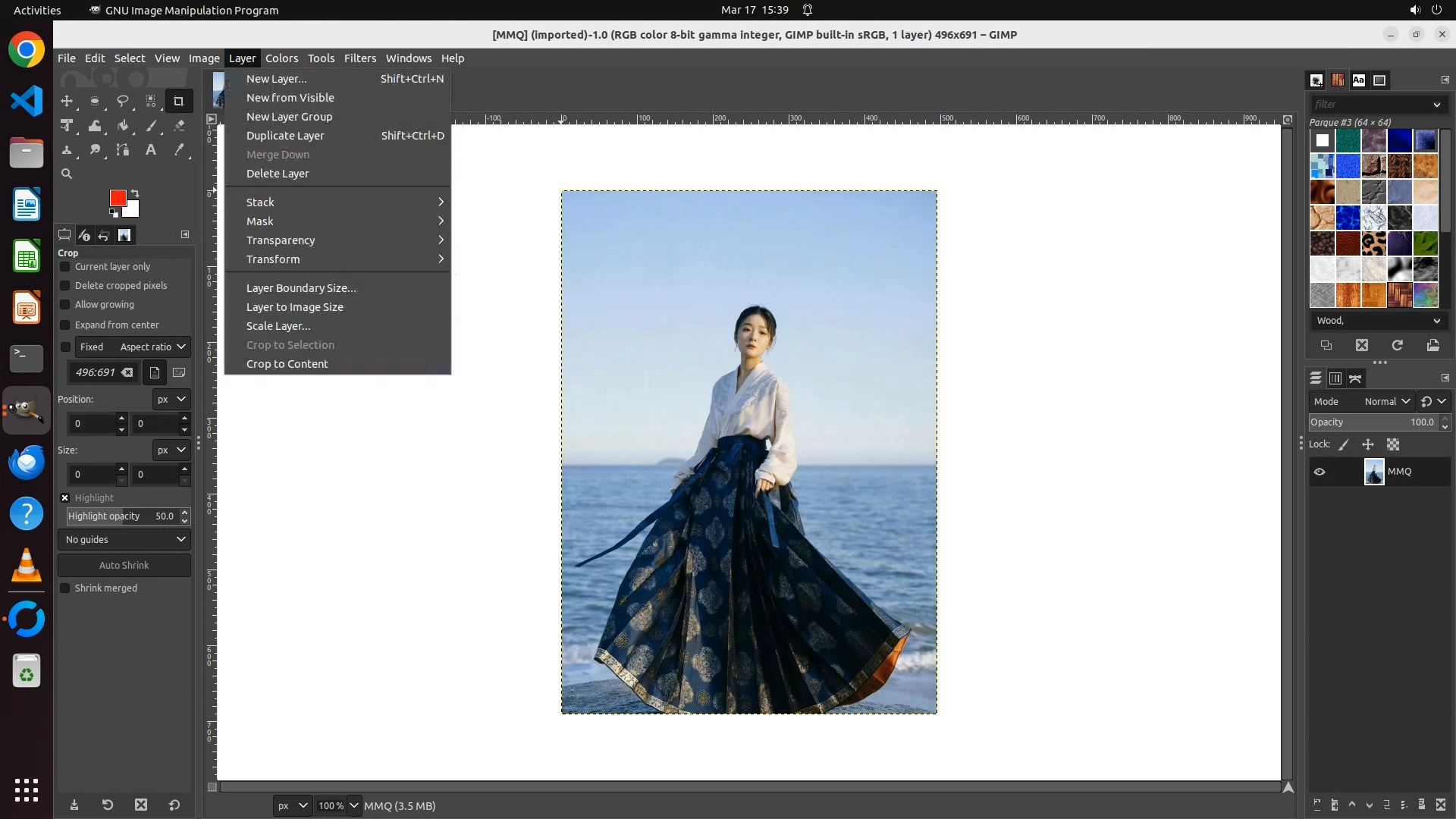Enable Delete cropped pixels option
This screenshot has width=1456, height=819.
(65, 286)
